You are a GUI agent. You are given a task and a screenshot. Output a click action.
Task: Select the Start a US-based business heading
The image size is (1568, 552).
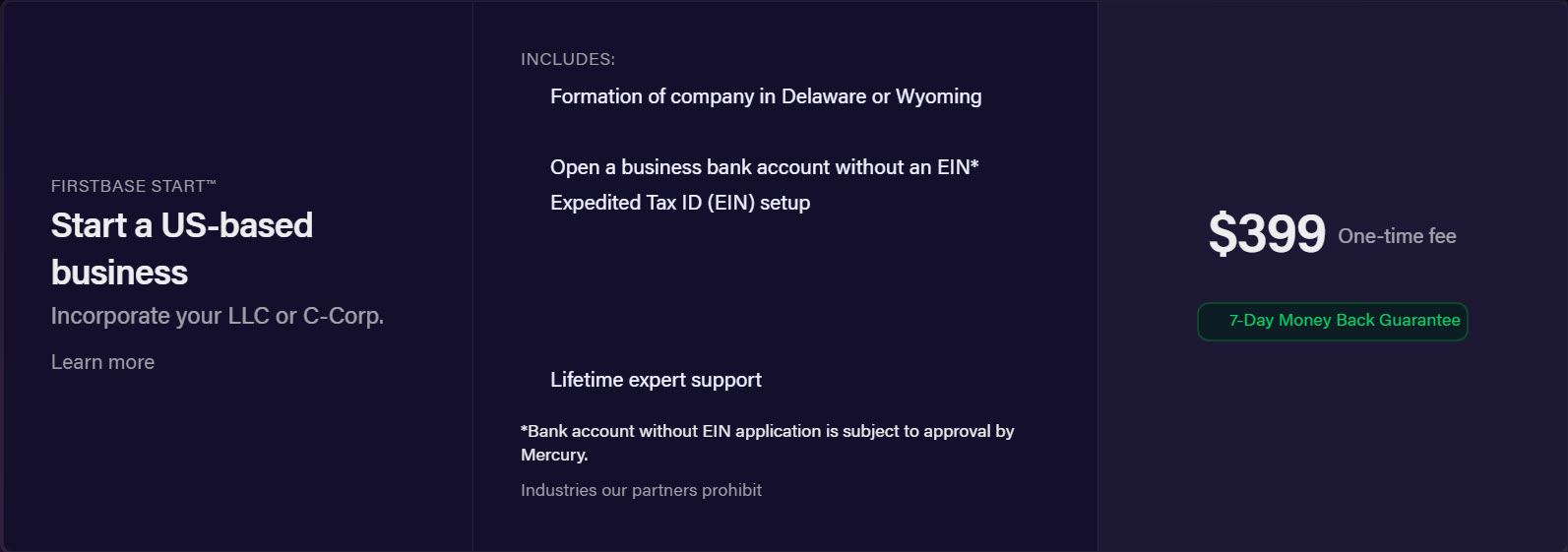tap(182, 249)
